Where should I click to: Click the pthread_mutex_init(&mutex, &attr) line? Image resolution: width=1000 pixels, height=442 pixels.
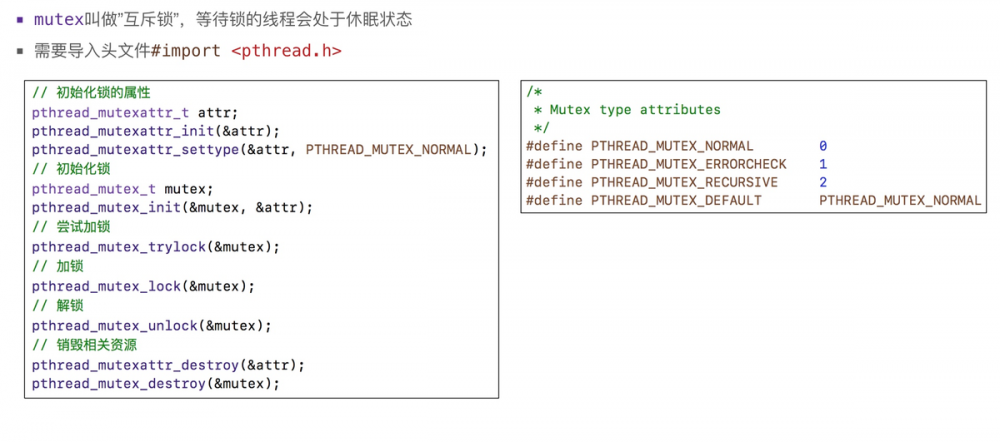172,207
